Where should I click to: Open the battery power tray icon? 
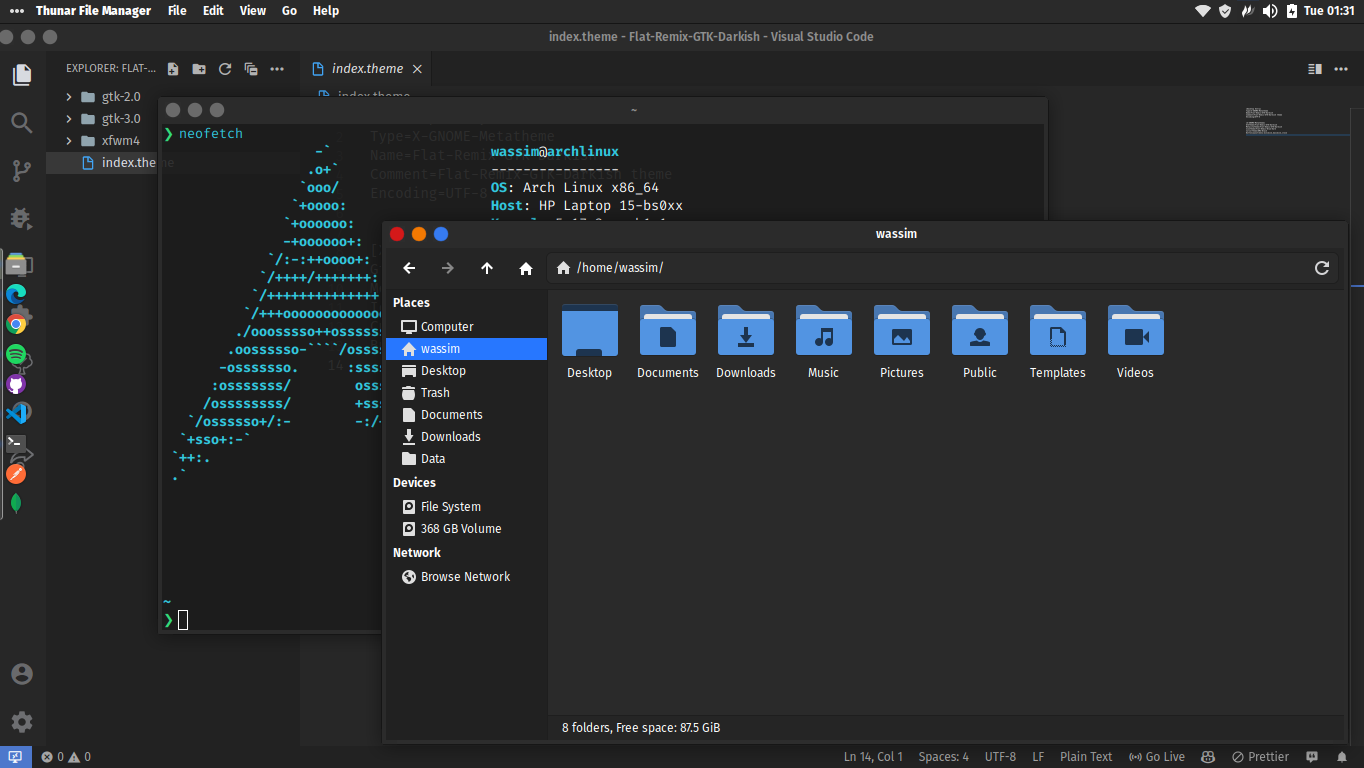tap(1292, 11)
